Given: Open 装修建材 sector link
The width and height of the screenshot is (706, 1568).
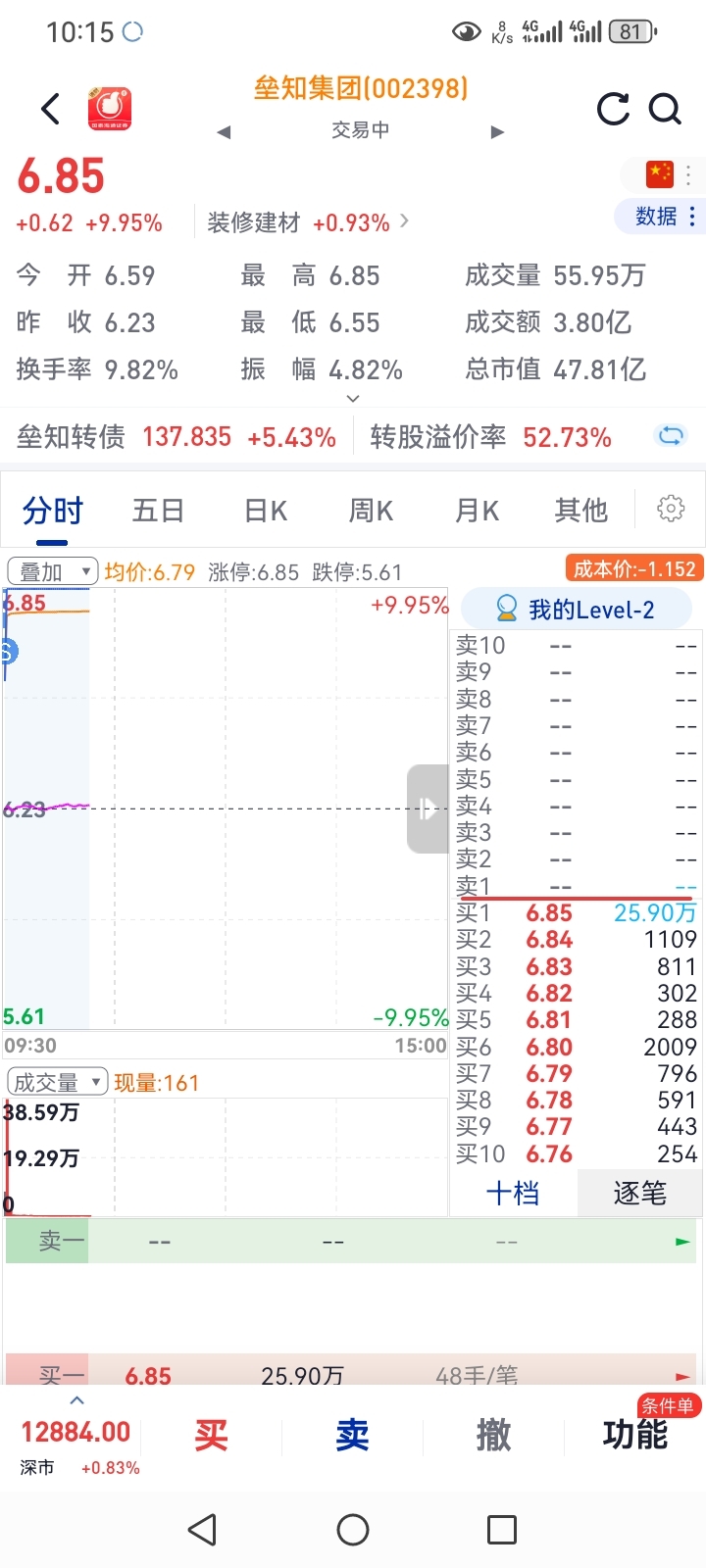Looking at the screenshot, I should 308,222.
